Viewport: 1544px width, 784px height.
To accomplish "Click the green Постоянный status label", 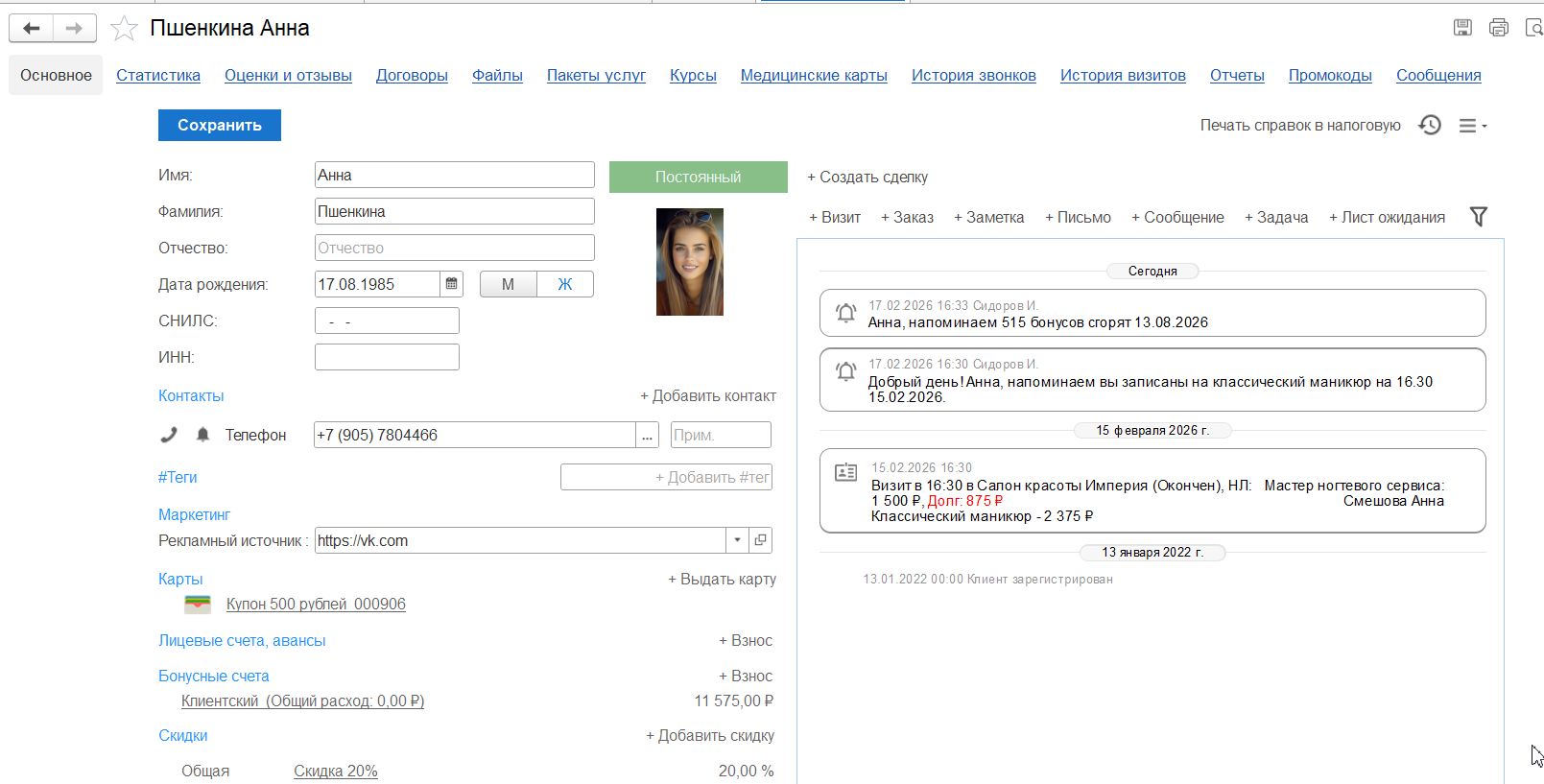I will pyautogui.click(x=698, y=177).
